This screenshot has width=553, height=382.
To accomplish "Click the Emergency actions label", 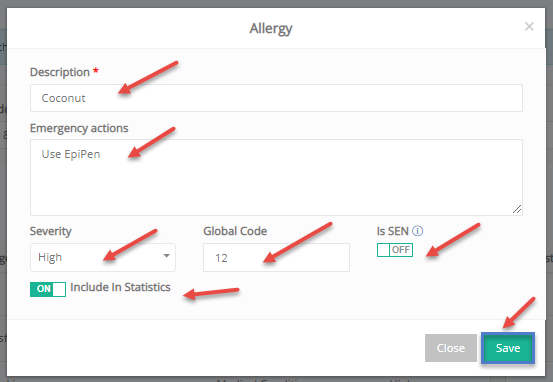I will click(79, 128).
